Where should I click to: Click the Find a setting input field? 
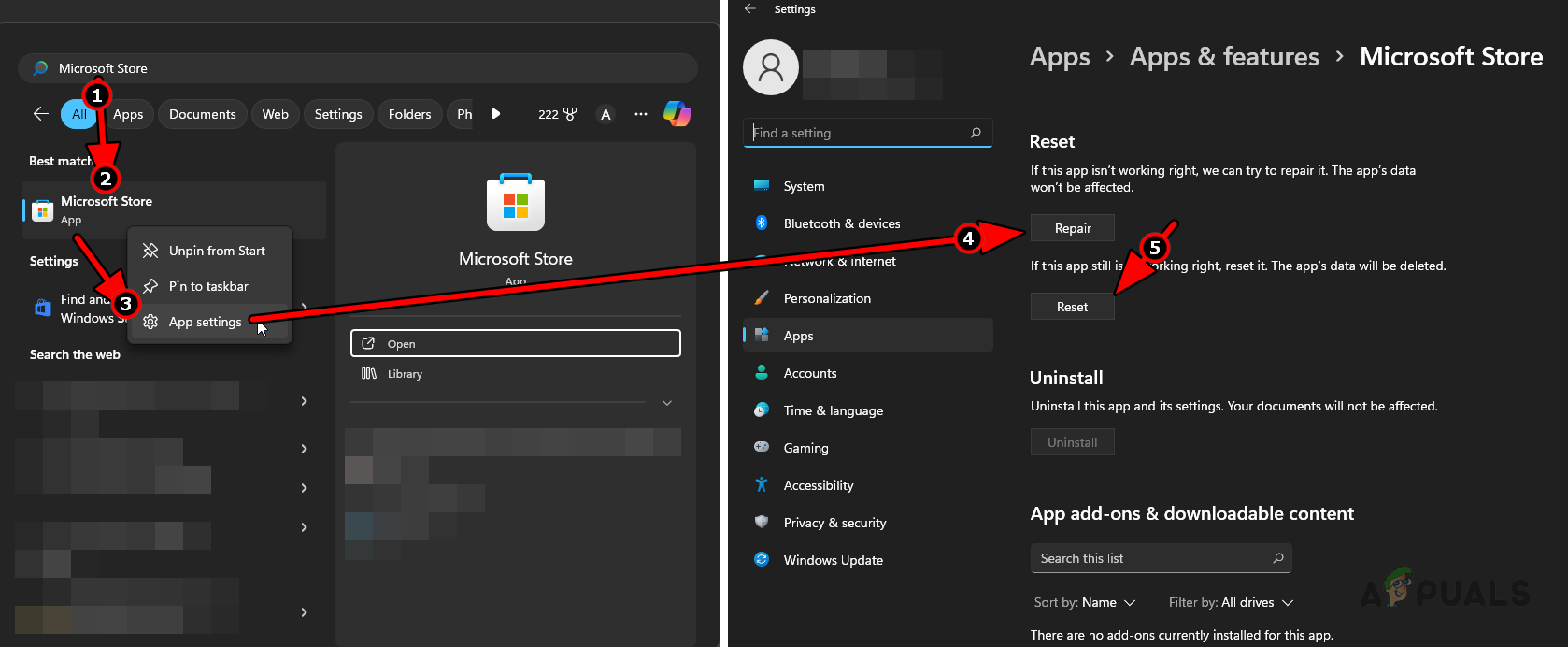867,133
